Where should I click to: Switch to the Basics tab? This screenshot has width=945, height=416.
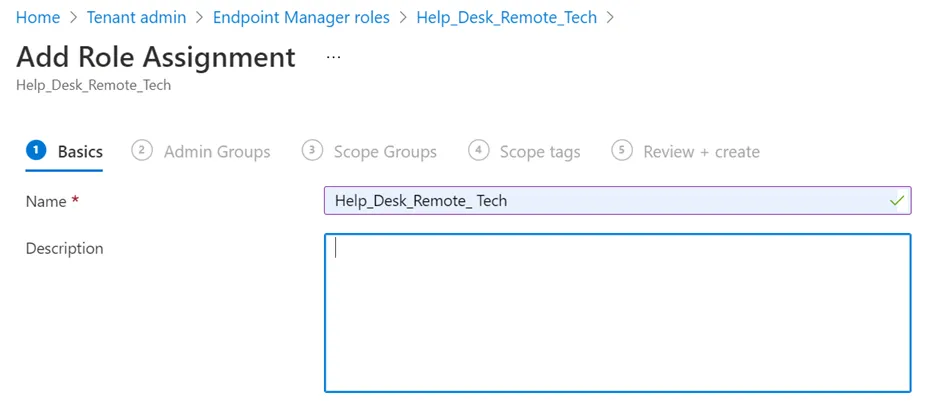click(80, 152)
